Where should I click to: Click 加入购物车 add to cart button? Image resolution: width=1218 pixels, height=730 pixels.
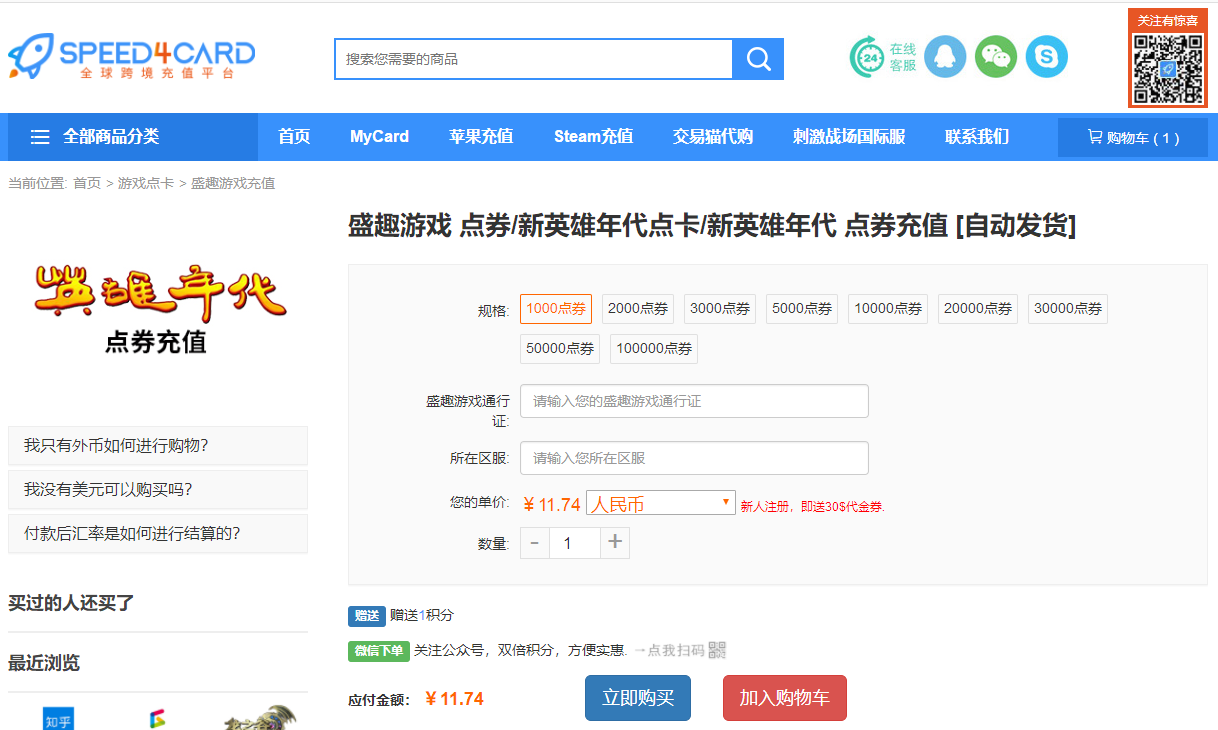785,698
